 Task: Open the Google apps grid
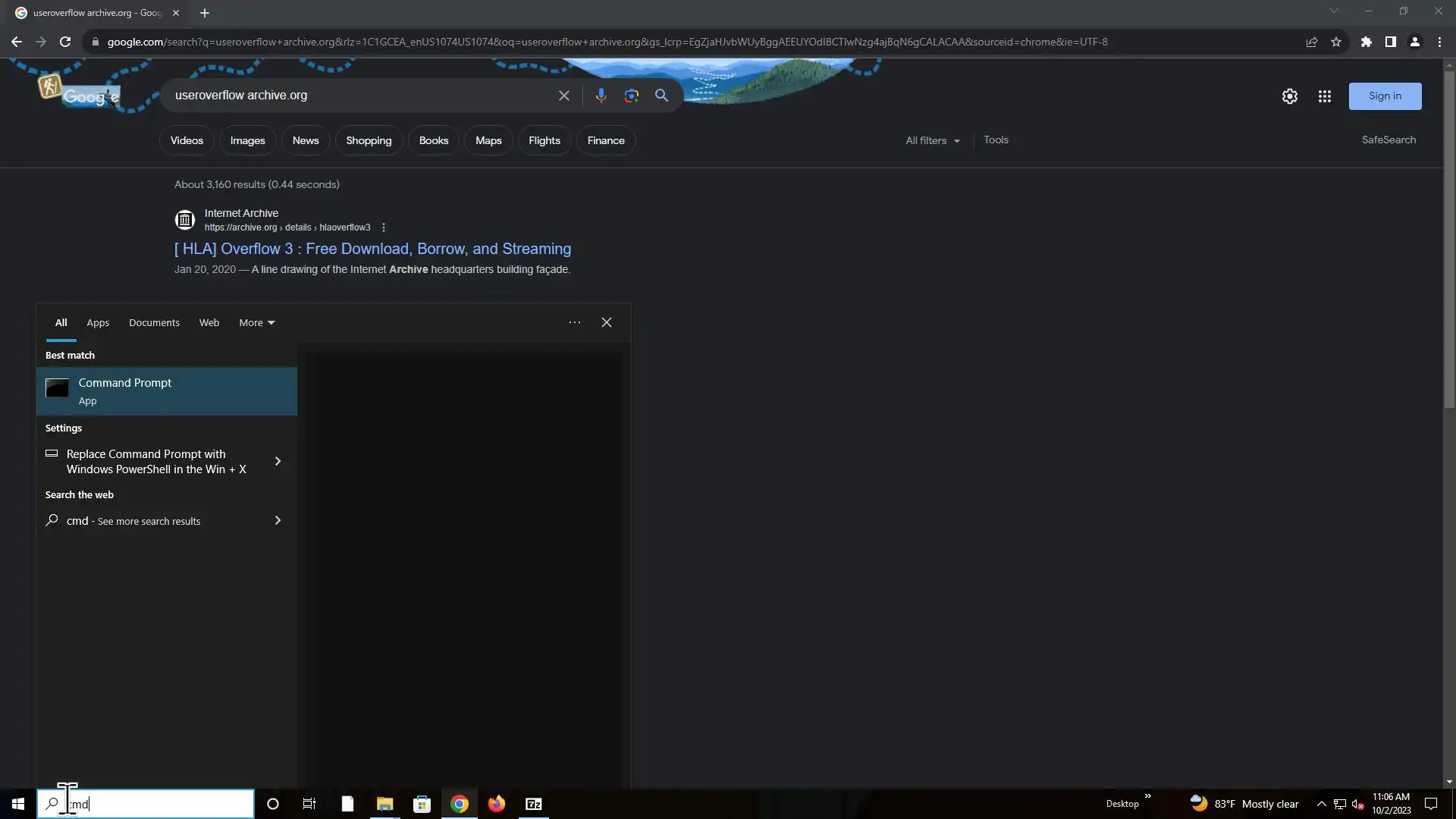click(1324, 96)
